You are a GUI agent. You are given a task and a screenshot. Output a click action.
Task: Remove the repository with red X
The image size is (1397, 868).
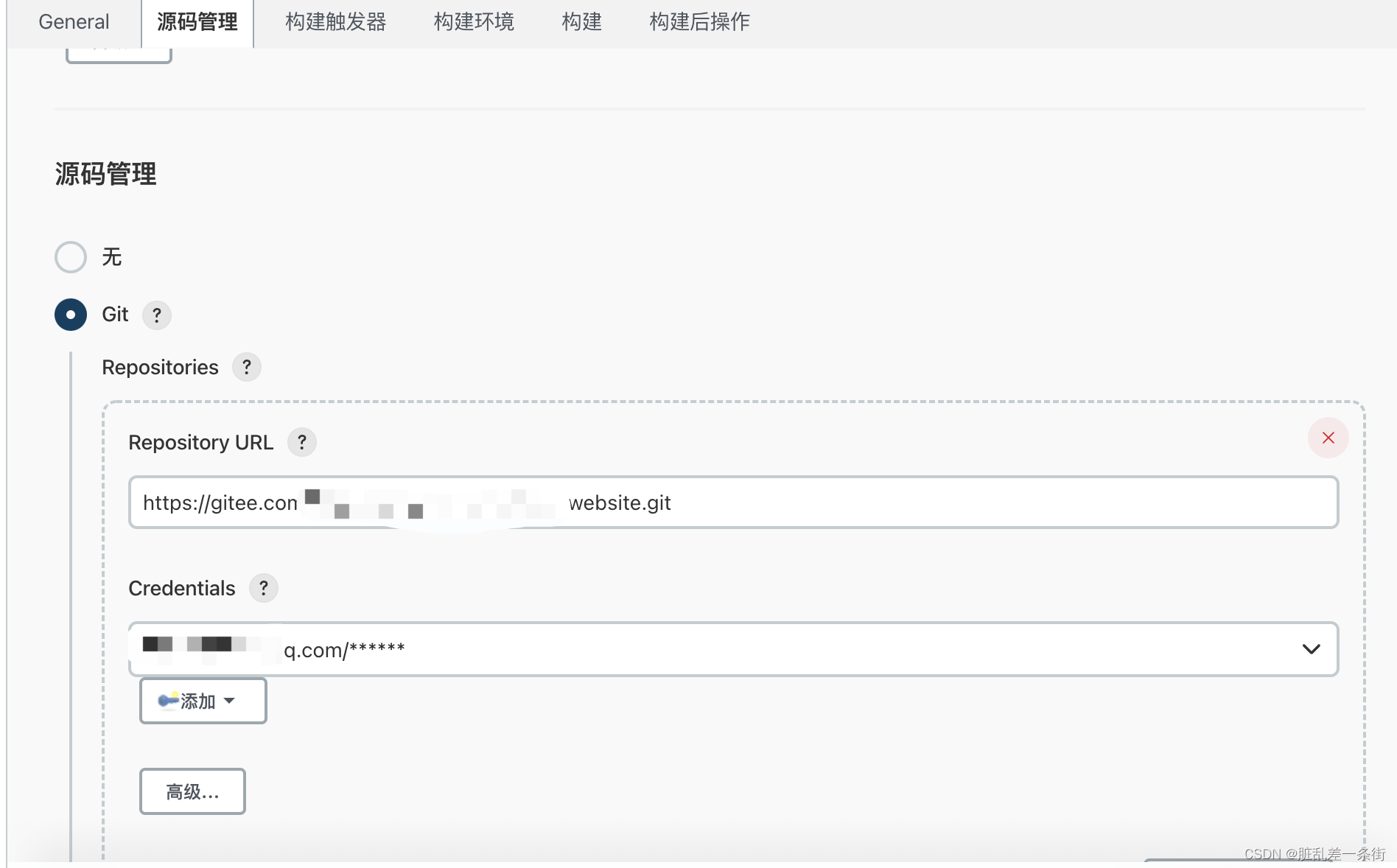point(1328,438)
